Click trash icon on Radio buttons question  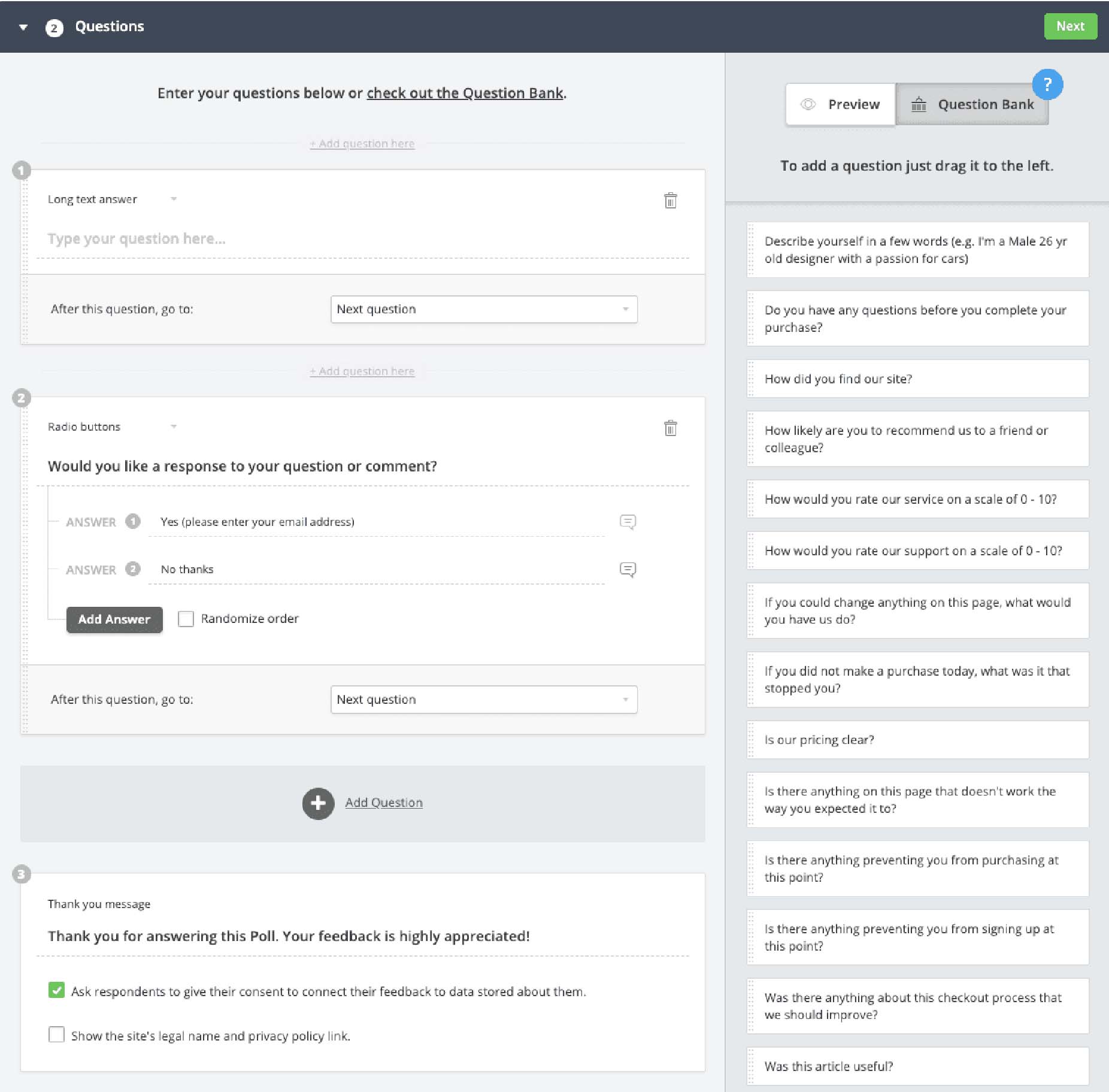(x=670, y=428)
